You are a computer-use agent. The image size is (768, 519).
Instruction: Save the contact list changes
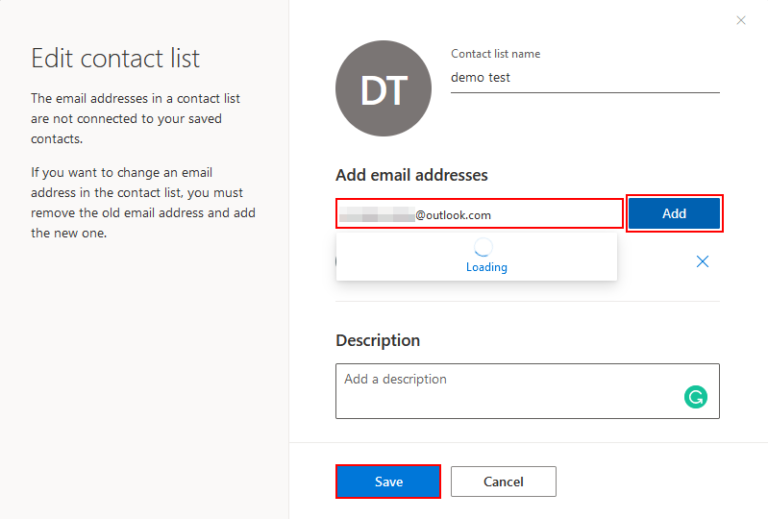coord(388,482)
